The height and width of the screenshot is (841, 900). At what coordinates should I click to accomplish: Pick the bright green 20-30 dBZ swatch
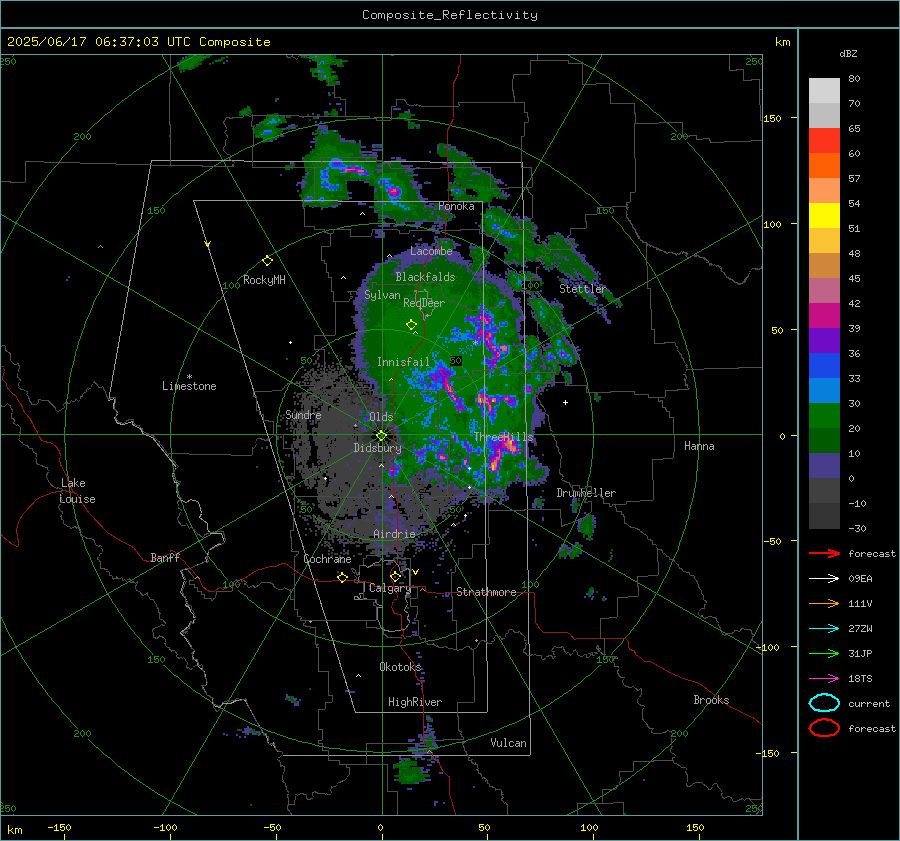pyautogui.click(x=824, y=416)
